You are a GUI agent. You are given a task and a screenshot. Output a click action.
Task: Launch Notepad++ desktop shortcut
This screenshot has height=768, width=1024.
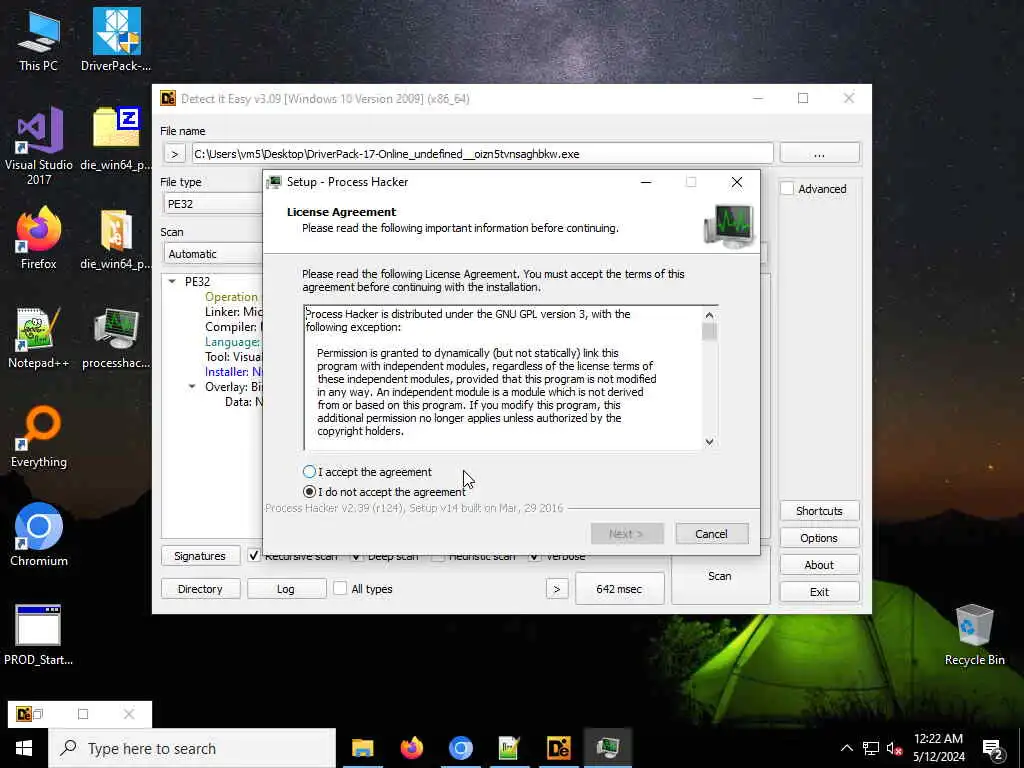(x=39, y=338)
